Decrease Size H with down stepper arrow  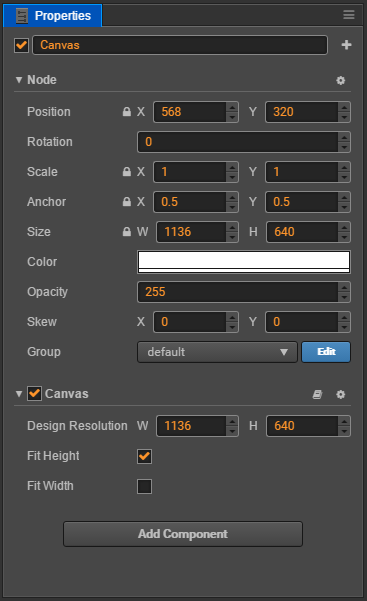pos(344,237)
